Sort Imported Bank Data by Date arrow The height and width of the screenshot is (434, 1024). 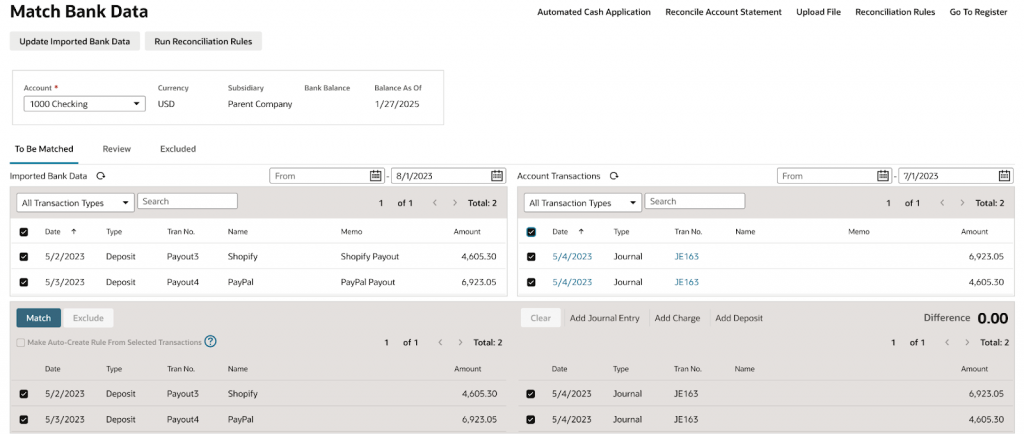pyautogui.click(x=72, y=232)
